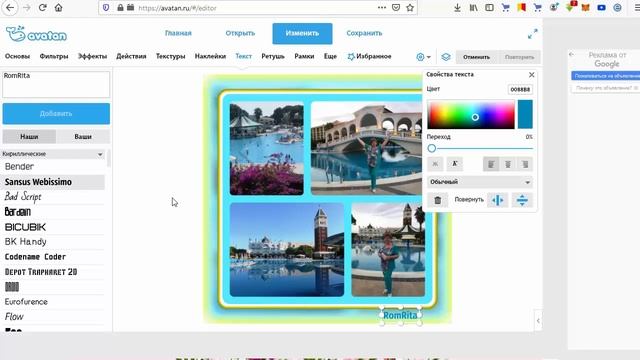
Task: Expand Кириллические font category dropdown
Action: click(x=53, y=154)
